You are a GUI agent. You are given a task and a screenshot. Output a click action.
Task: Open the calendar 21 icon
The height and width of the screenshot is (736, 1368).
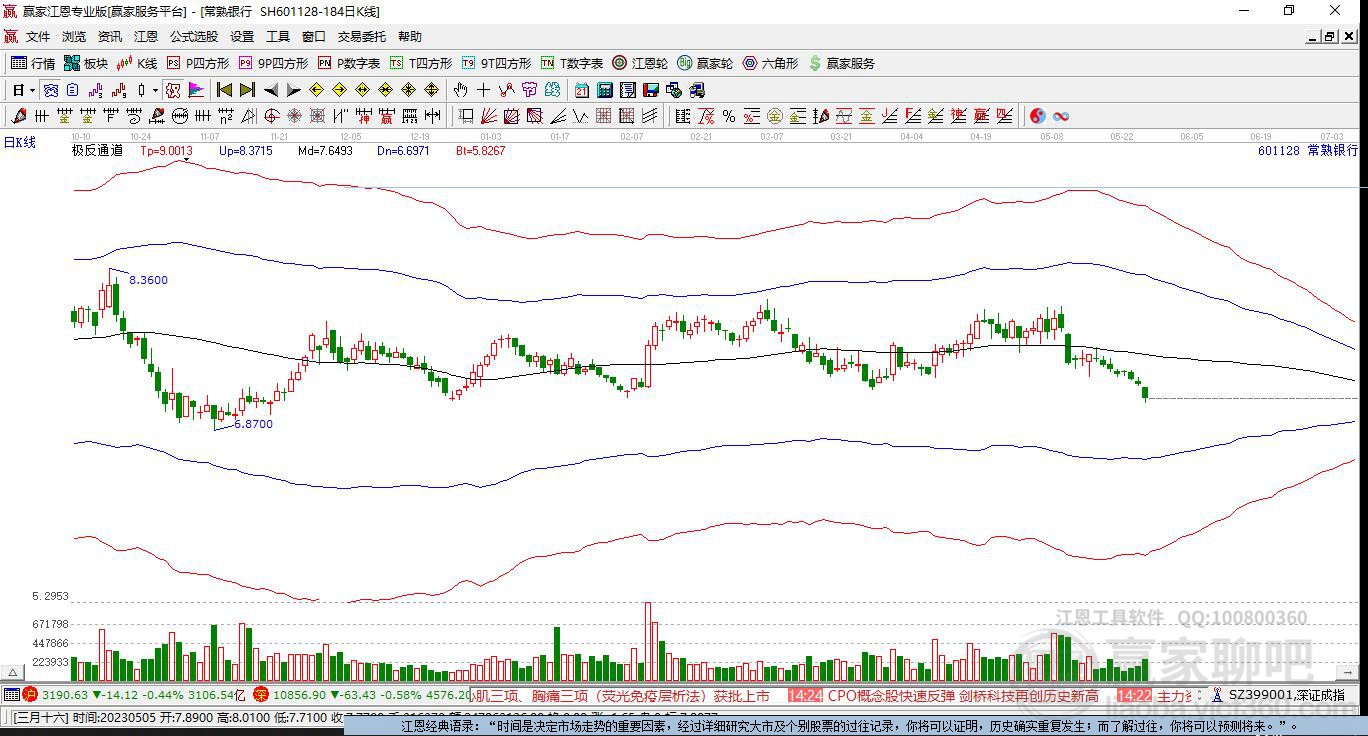[x=581, y=90]
